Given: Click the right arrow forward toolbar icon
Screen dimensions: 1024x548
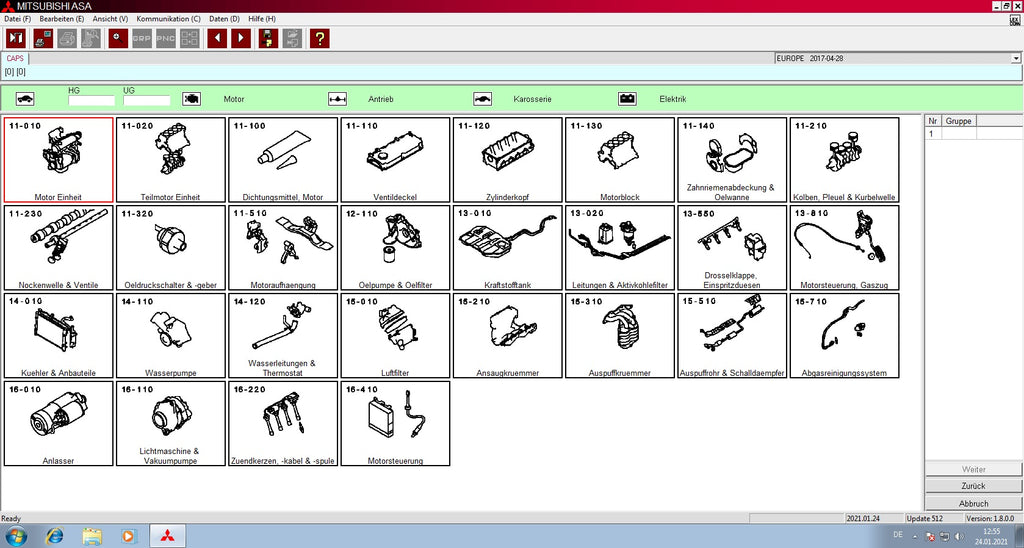Looking at the screenshot, I should [x=241, y=39].
